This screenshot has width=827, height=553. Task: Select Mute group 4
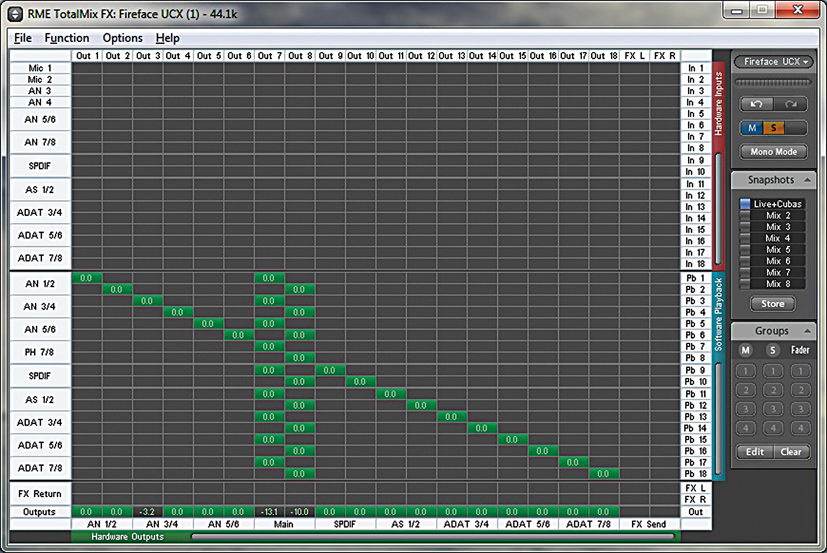[x=746, y=428]
